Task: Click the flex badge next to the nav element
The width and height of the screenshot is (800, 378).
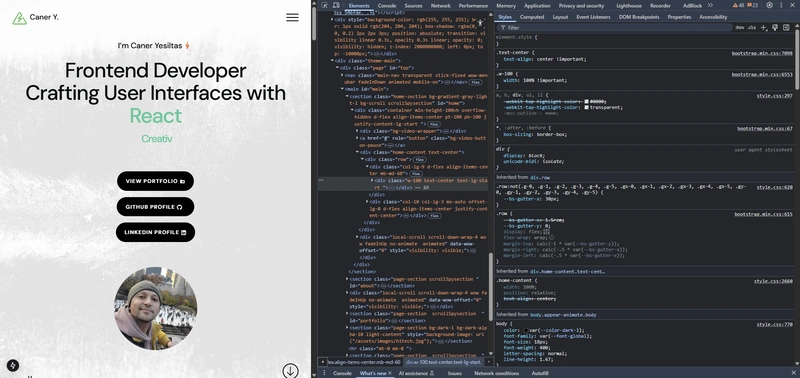Action: pyautogui.click(x=475, y=82)
